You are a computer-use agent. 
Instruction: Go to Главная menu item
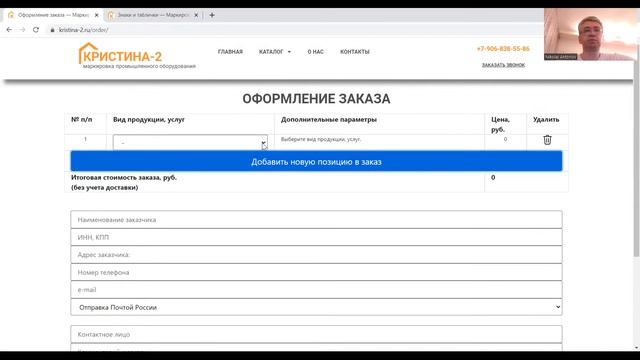click(x=230, y=52)
